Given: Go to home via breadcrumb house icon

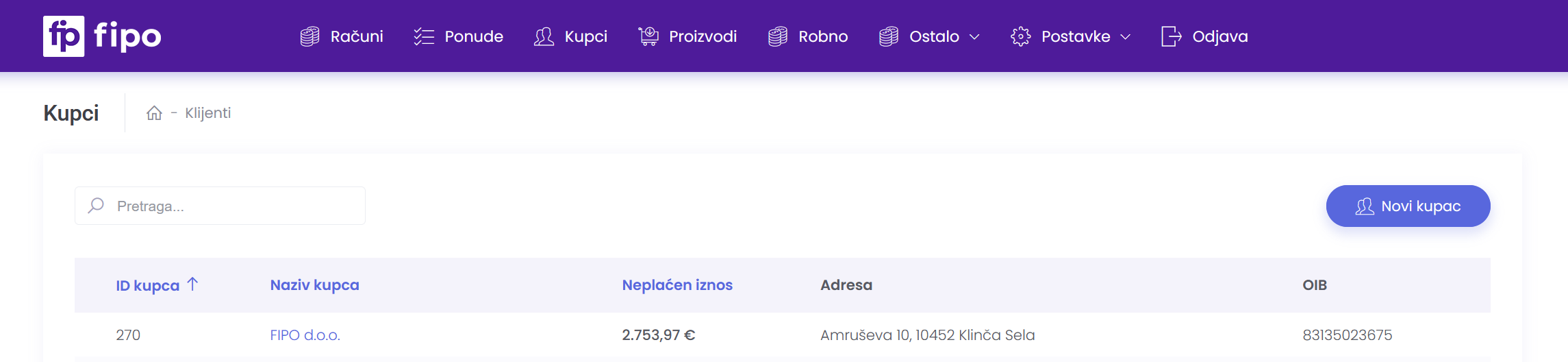Looking at the screenshot, I should [154, 113].
